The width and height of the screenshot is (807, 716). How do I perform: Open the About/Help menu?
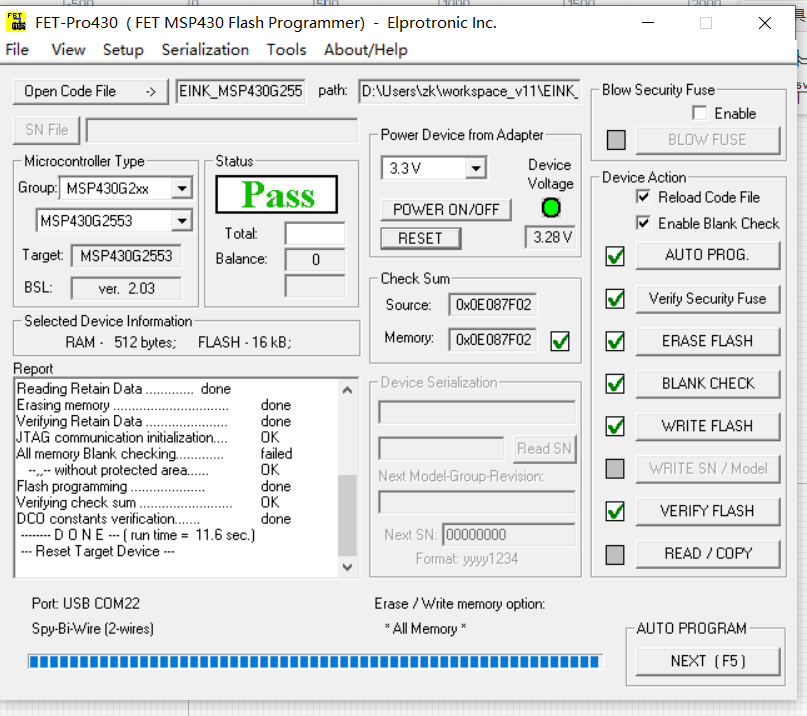(366, 50)
